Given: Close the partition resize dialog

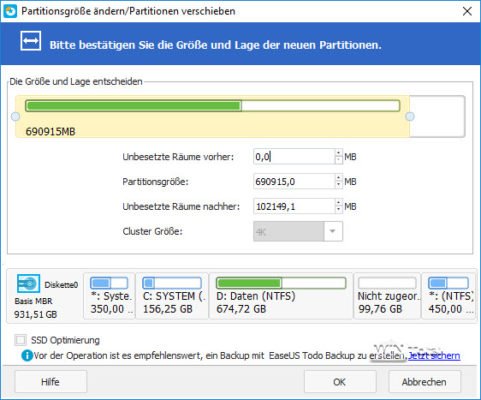Looking at the screenshot, I should tap(467, 11).
